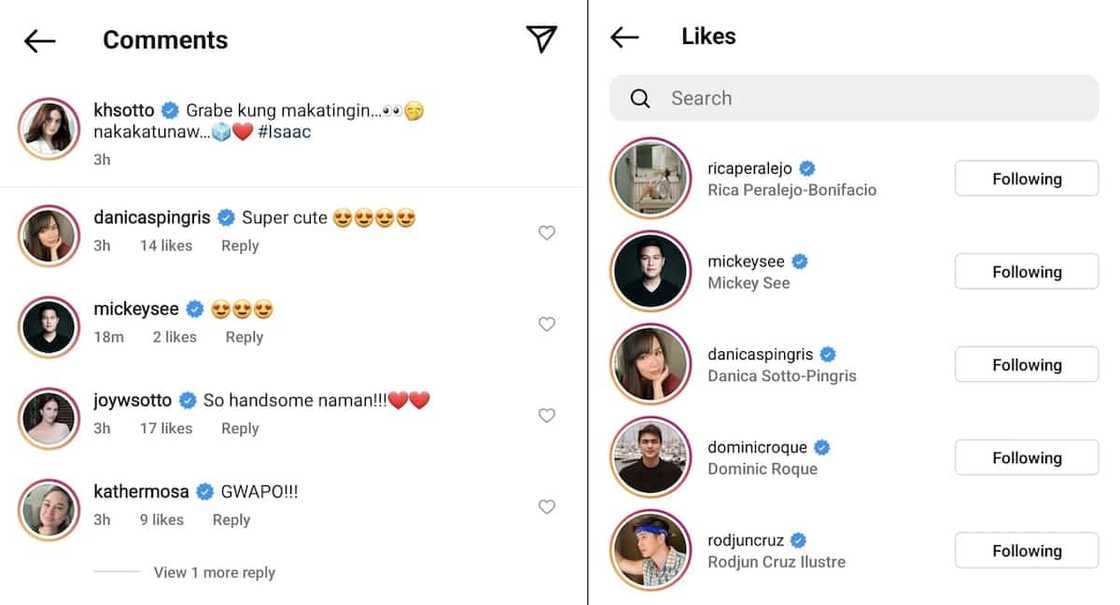Toggle Following for dominicroque
The image size is (1120, 605).
coord(1026,458)
